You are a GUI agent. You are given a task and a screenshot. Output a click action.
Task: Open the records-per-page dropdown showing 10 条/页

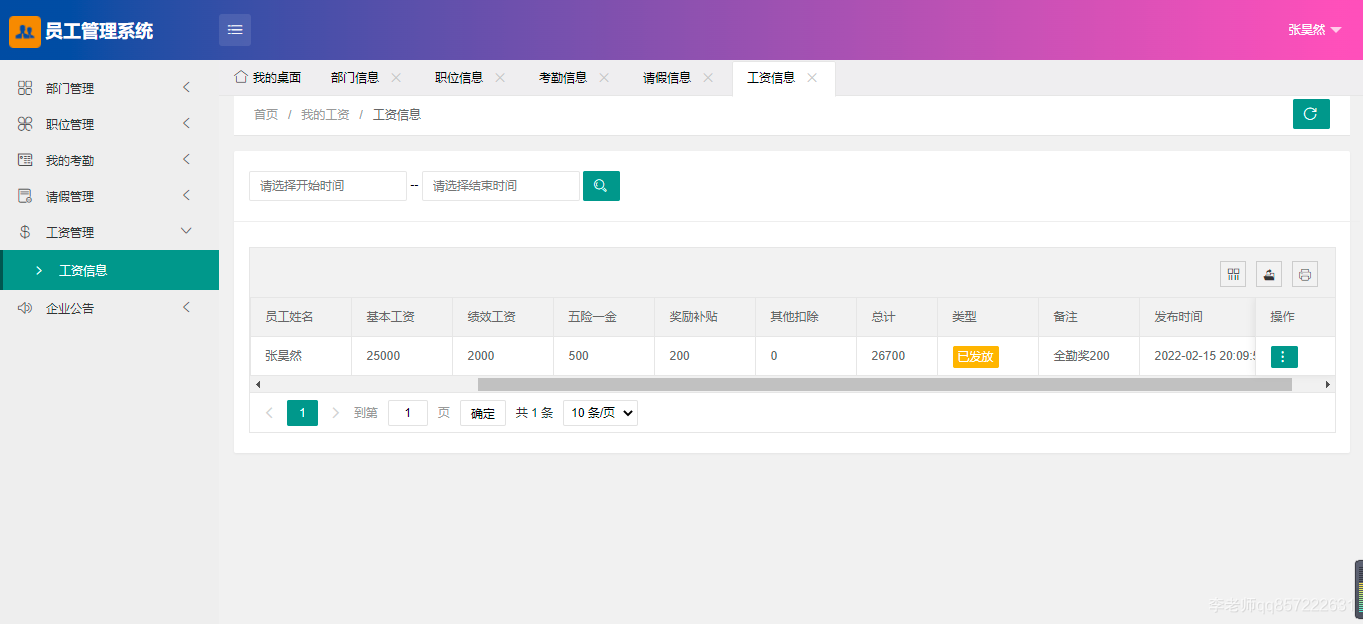[599, 412]
